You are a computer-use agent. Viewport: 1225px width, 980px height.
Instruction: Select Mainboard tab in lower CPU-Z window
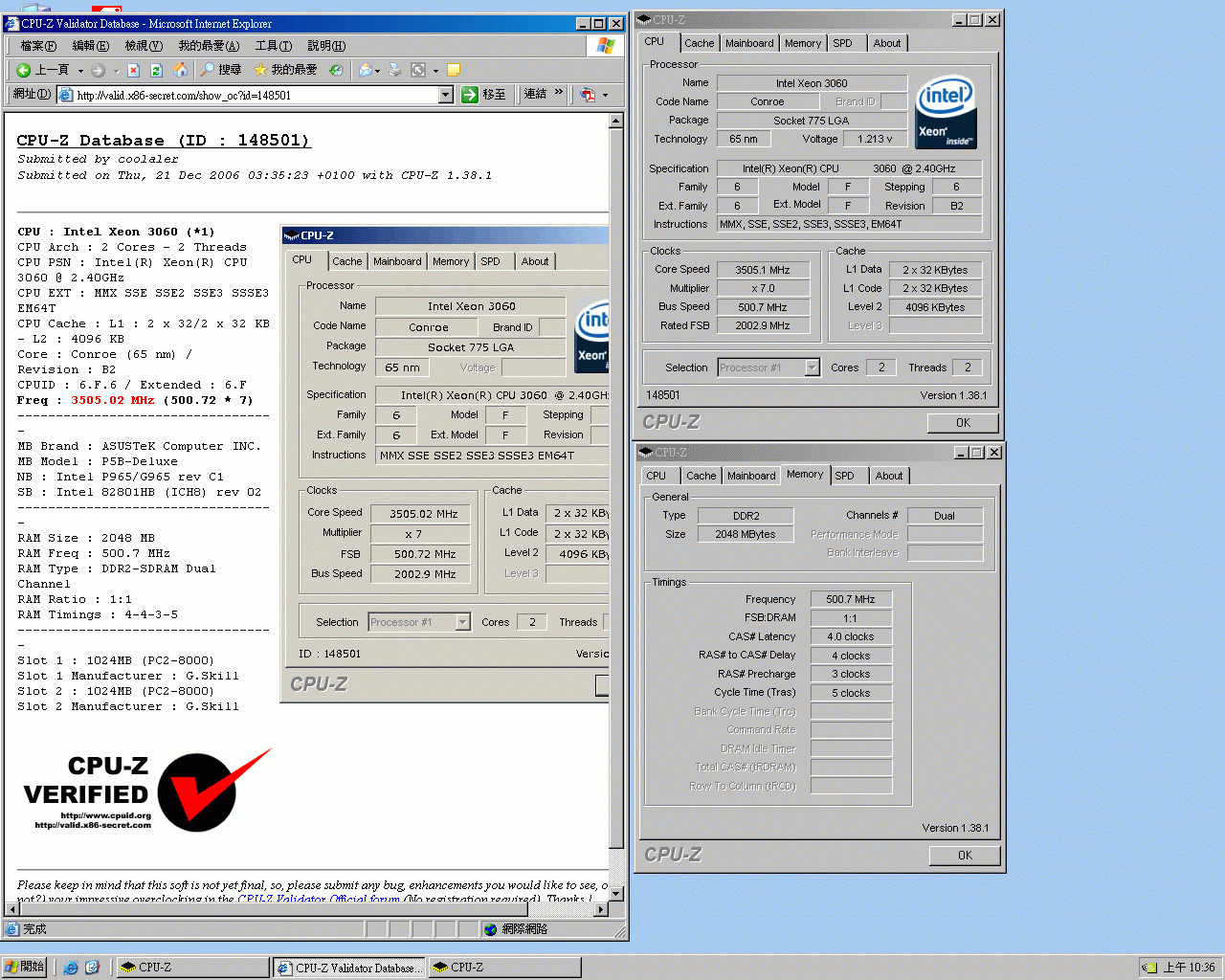pyautogui.click(x=751, y=476)
